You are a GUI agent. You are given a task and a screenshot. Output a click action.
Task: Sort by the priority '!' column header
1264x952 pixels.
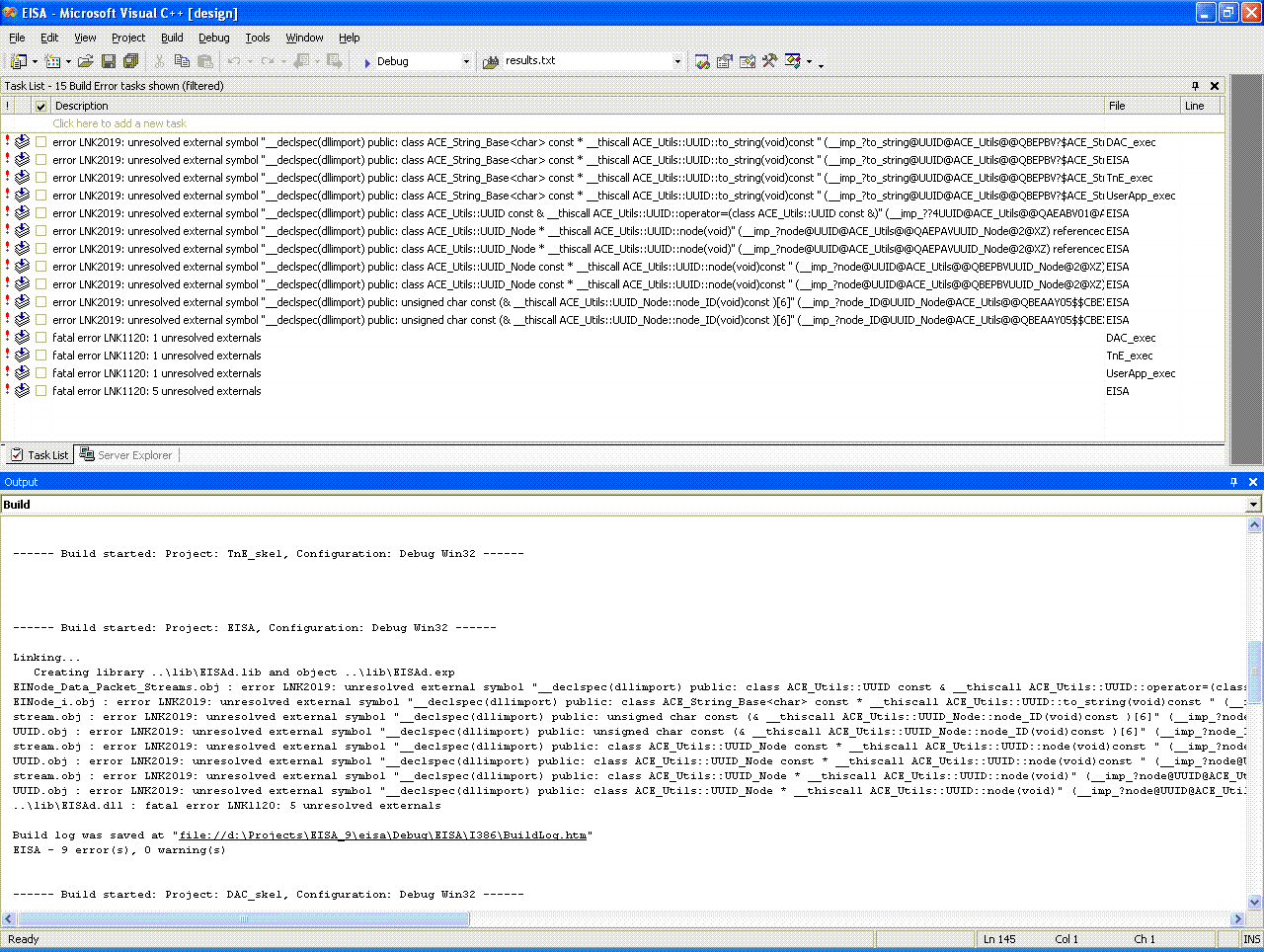tap(8, 106)
